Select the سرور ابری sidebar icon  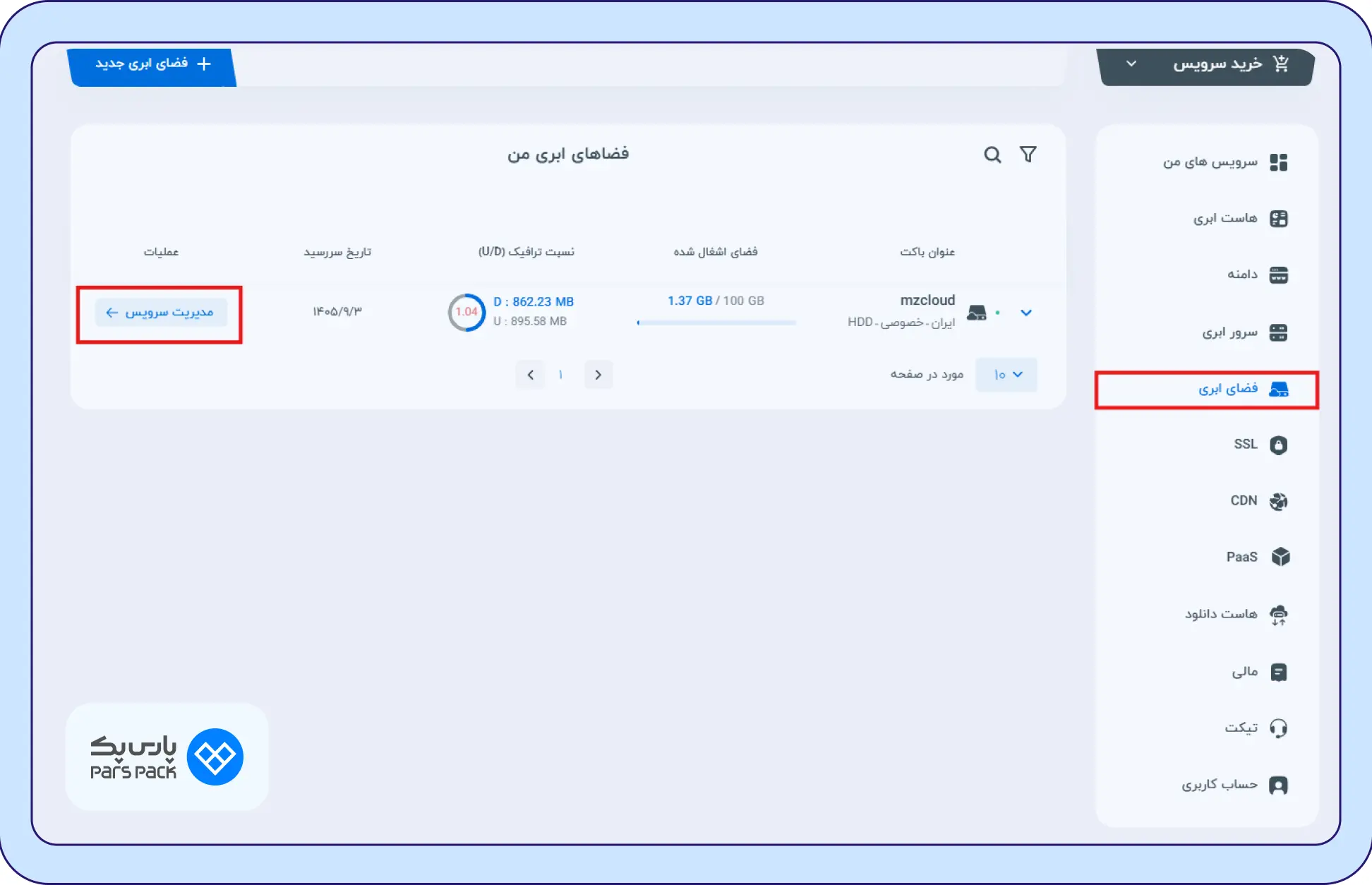(x=1280, y=332)
